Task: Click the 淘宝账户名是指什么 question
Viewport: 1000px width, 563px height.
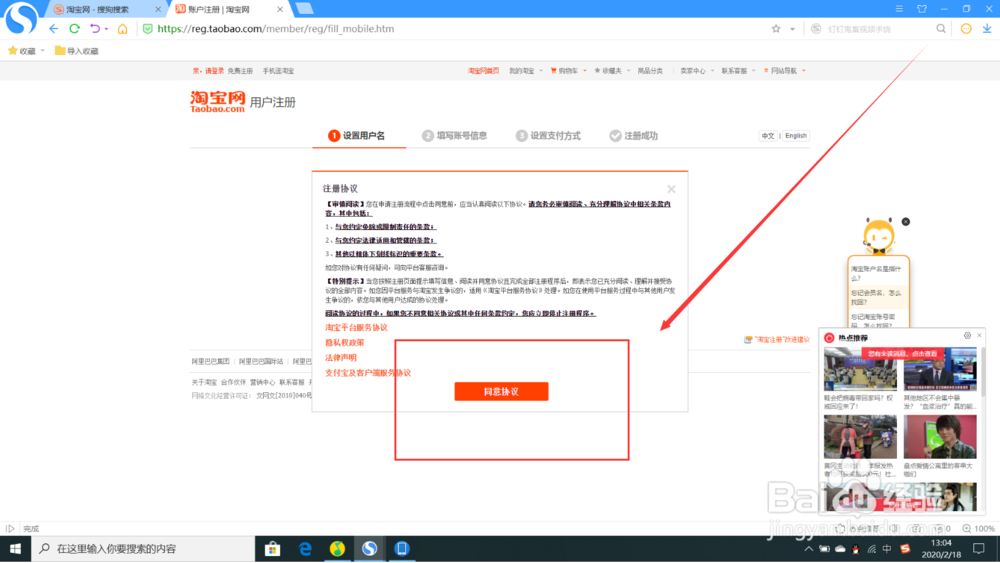Action: tap(878, 274)
